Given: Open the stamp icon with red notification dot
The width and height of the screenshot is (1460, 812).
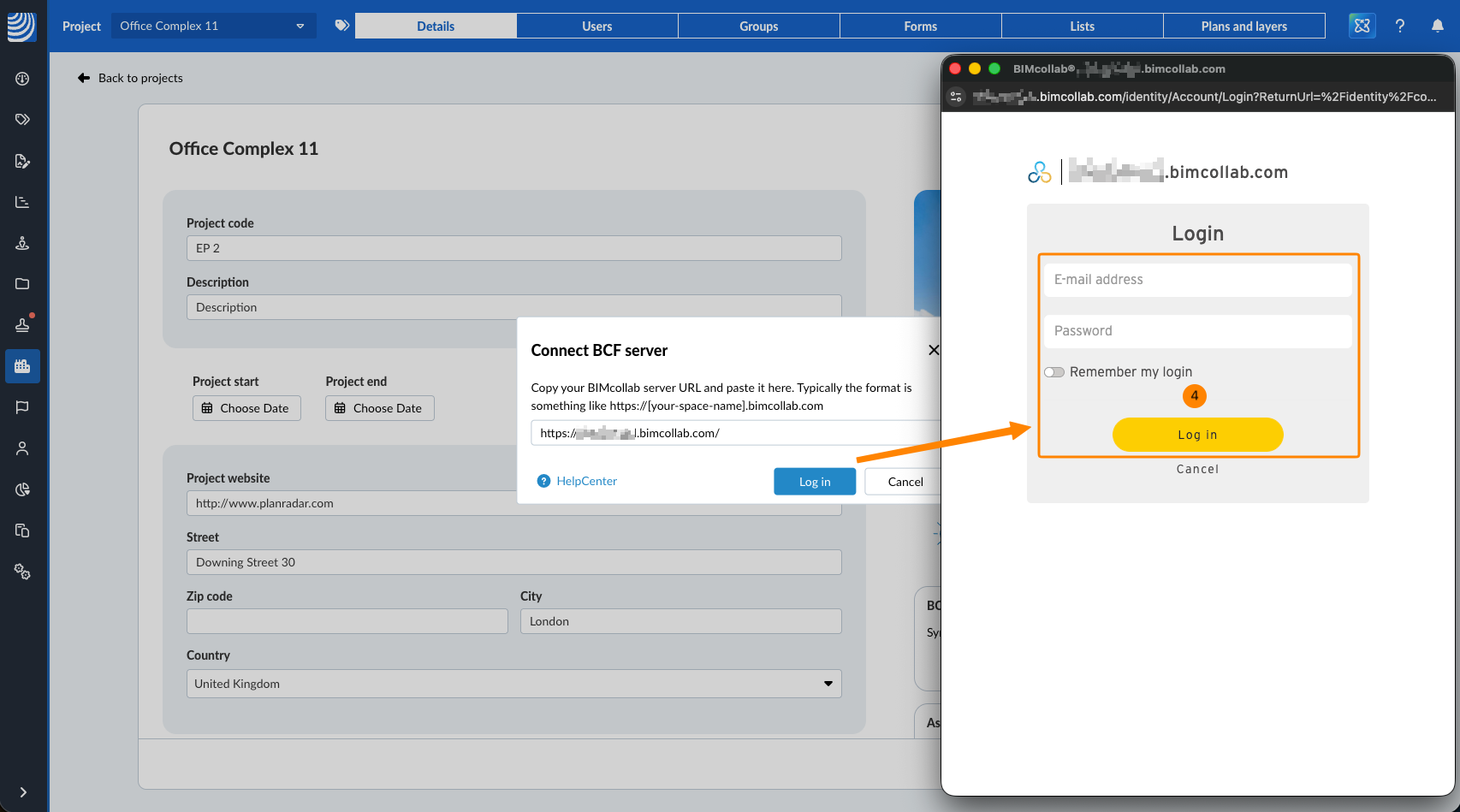Looking at the screenshot, I should (23, 324).
